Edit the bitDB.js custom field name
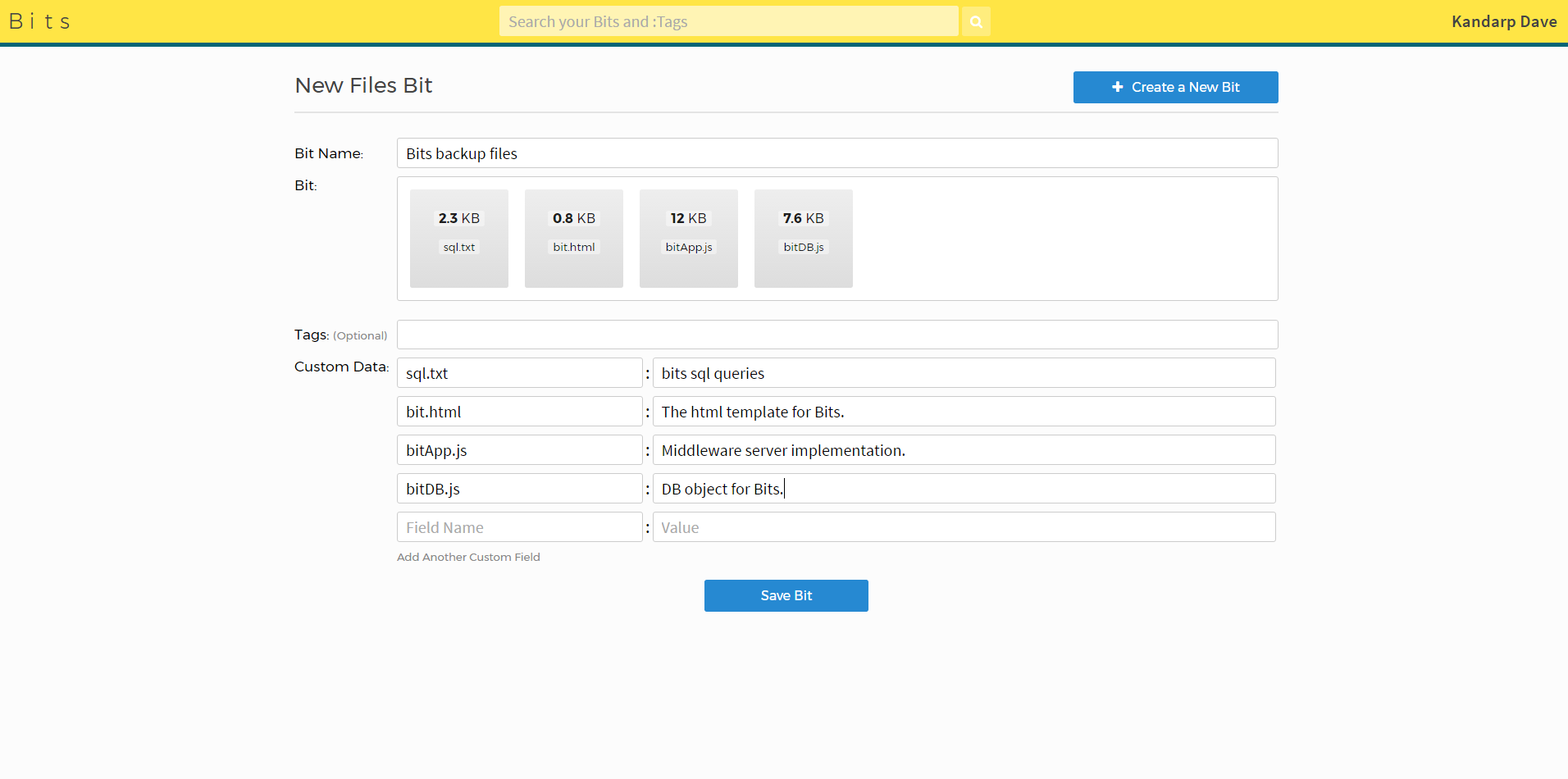This screenshot has height=779, width=1568. click(x=520, y=489)
